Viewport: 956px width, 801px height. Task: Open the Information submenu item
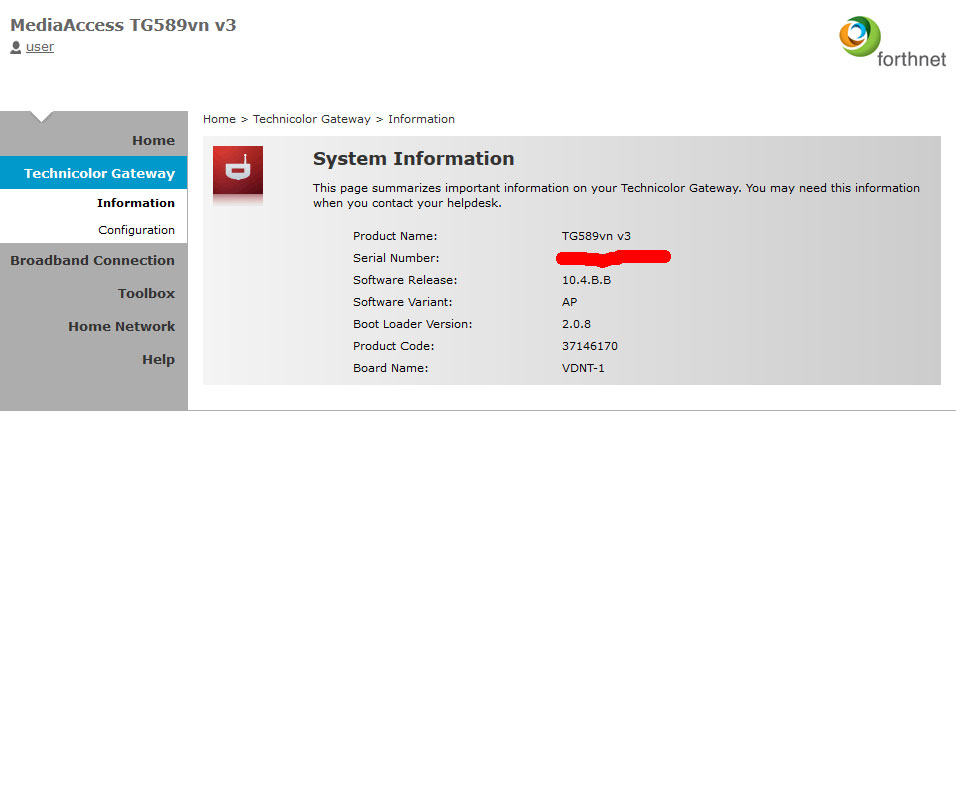pyautogui.click(x=136, y=203)
